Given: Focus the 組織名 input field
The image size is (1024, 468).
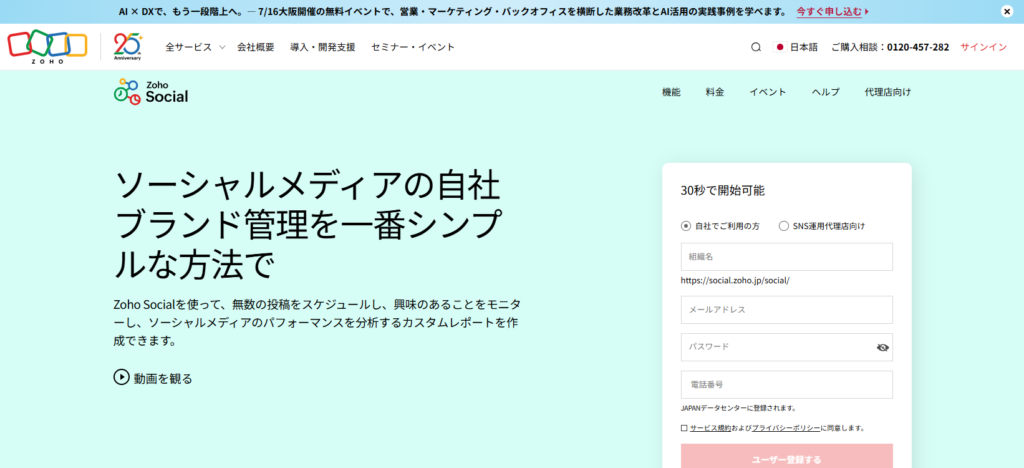Looking at the screenshot, I should click(x=786, y=257).
